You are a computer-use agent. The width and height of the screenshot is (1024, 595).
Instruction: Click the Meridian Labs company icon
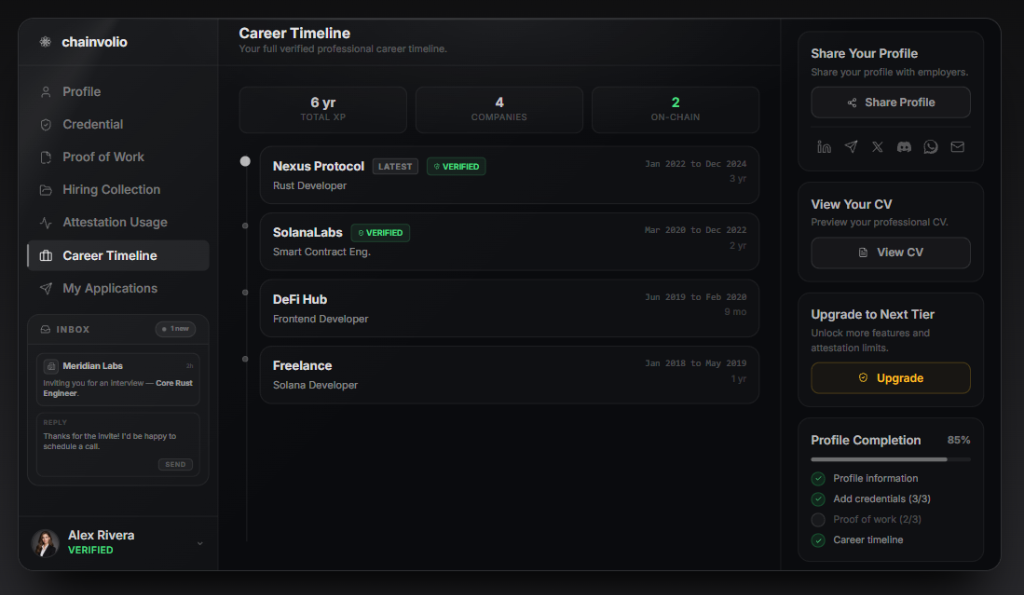coord(51,366)
